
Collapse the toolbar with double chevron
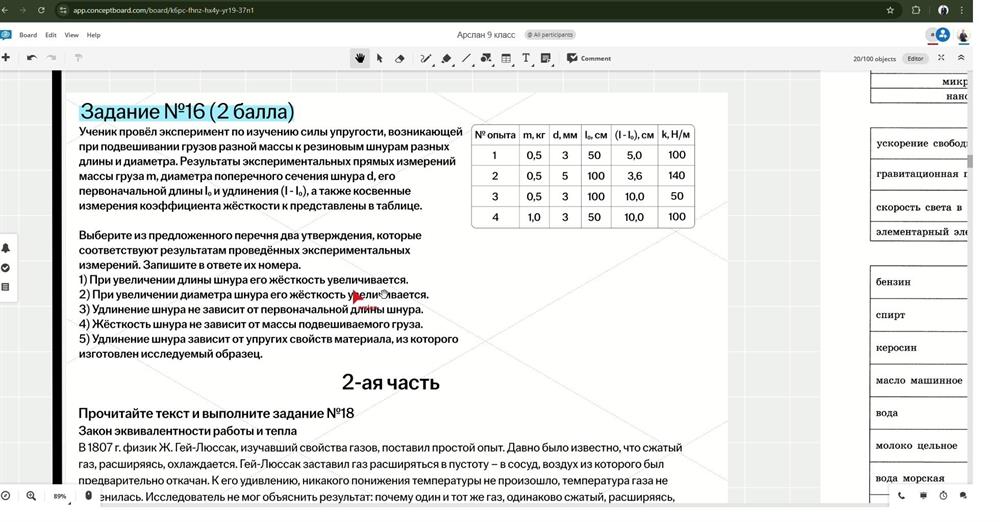pos(961,57)
